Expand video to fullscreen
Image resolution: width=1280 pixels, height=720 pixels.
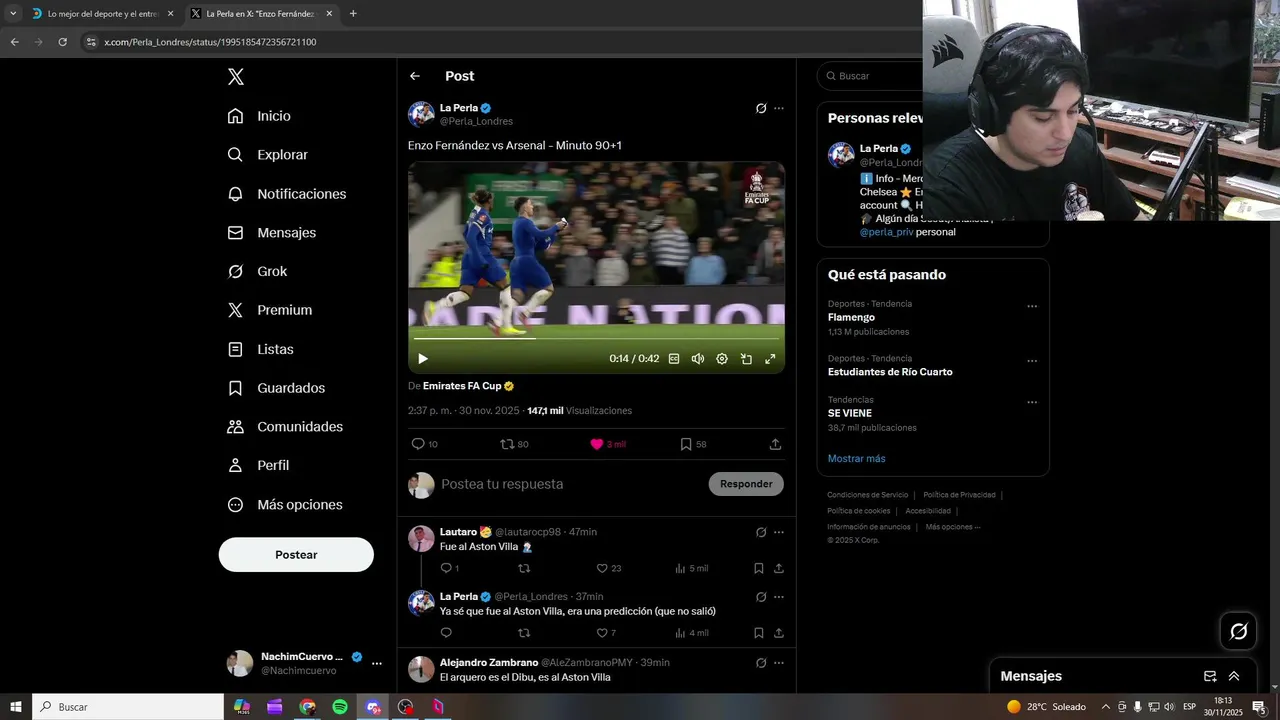(x=770, y=359)
